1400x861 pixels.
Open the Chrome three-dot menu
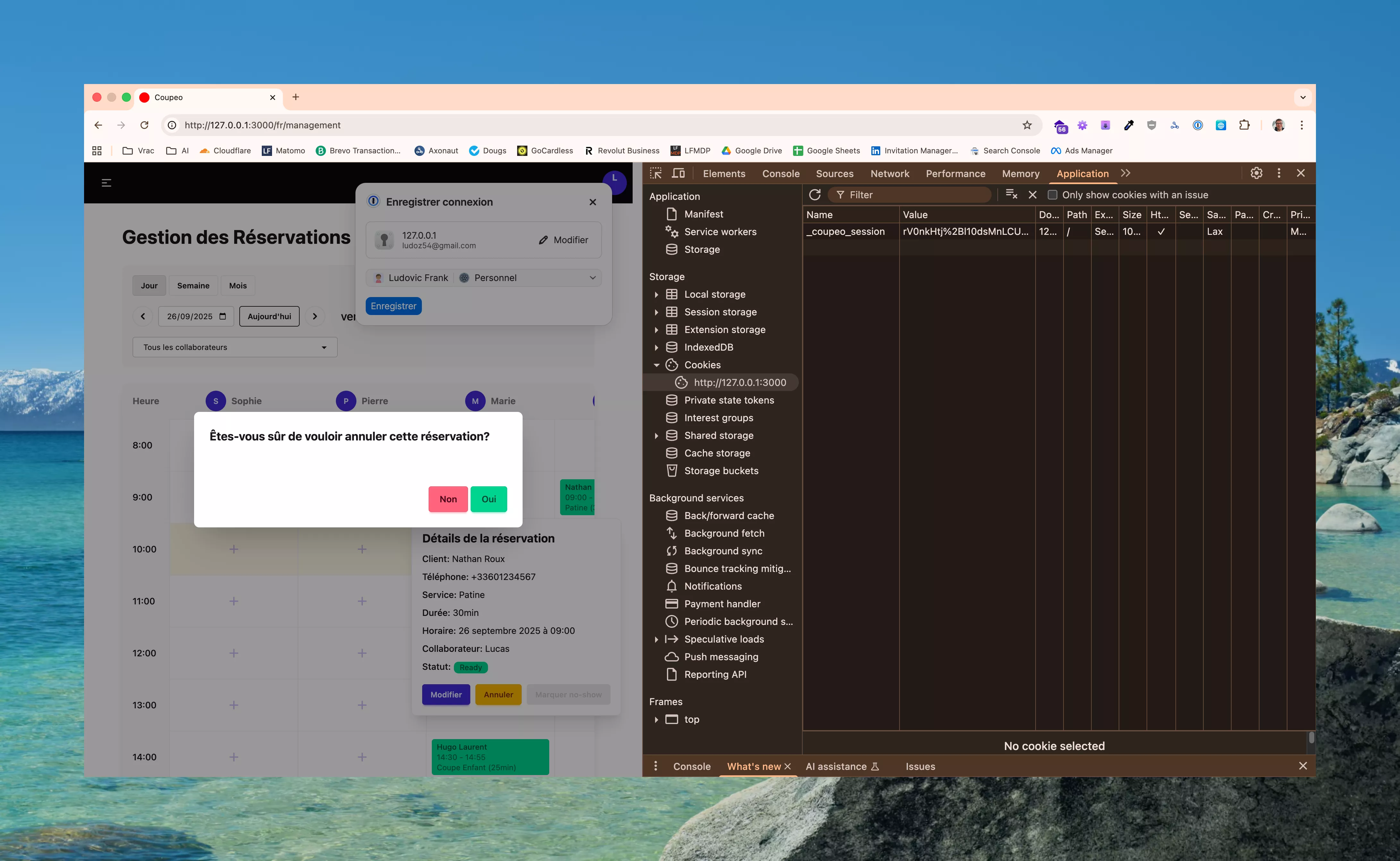point(1302,125)
